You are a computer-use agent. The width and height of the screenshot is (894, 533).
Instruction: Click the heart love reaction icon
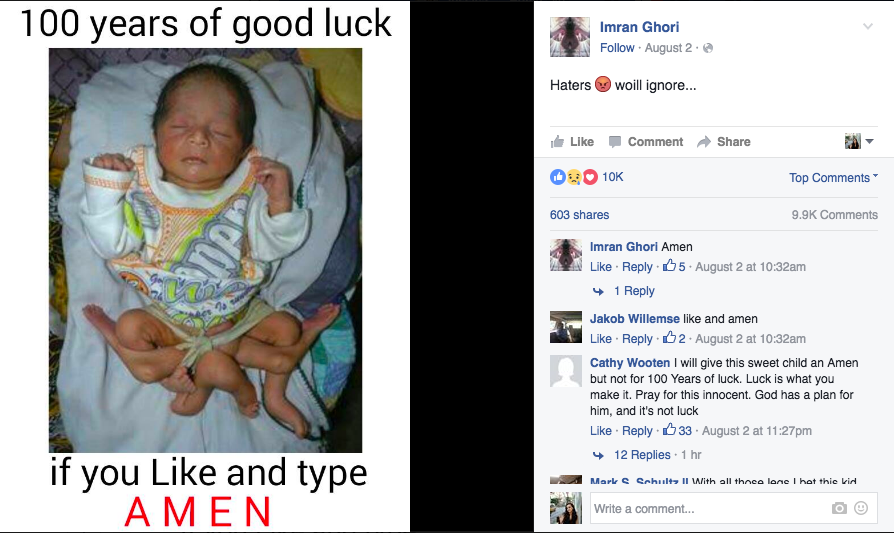pyautogui.click(x=590, y=177)
